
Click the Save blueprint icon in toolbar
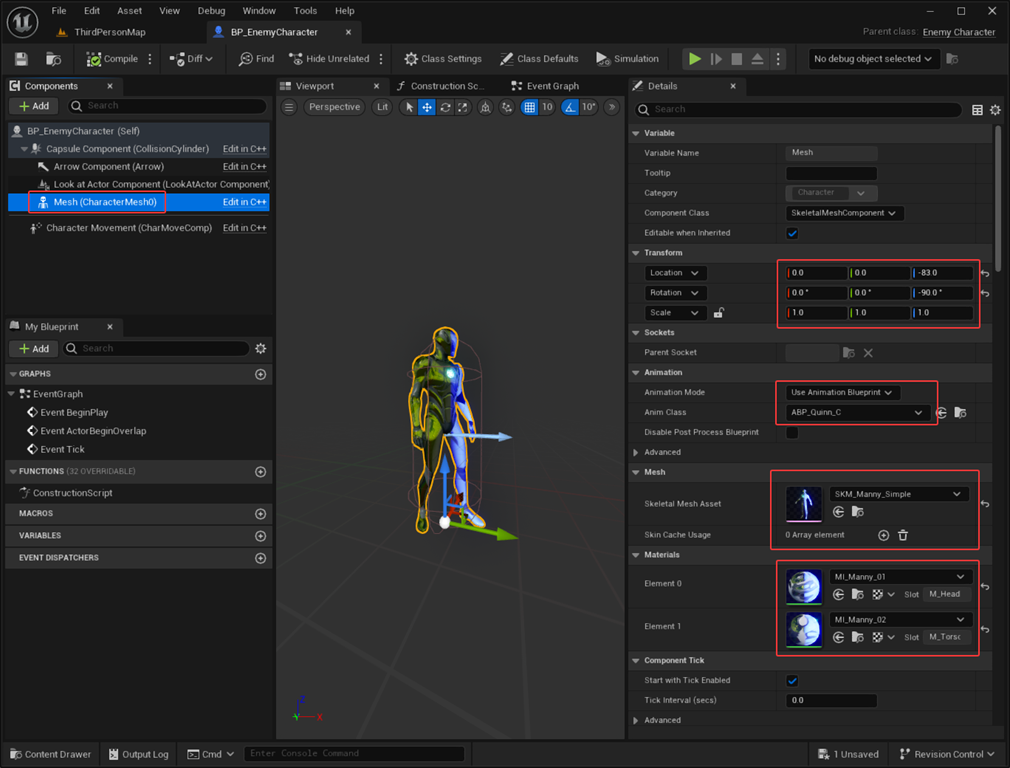21,59
